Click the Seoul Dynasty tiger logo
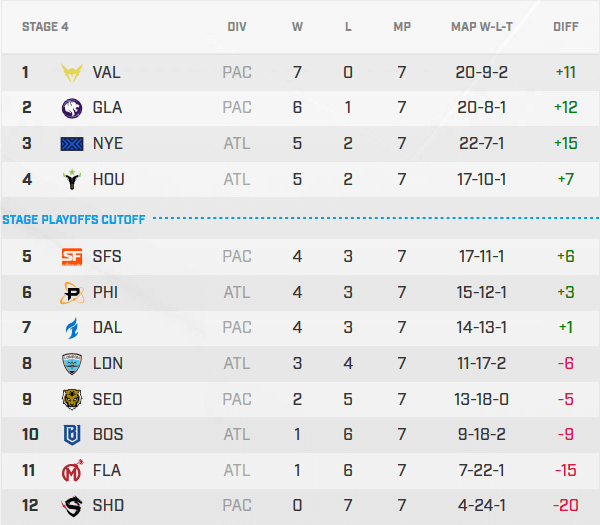600x525 pixels. [x=73, y=399]
